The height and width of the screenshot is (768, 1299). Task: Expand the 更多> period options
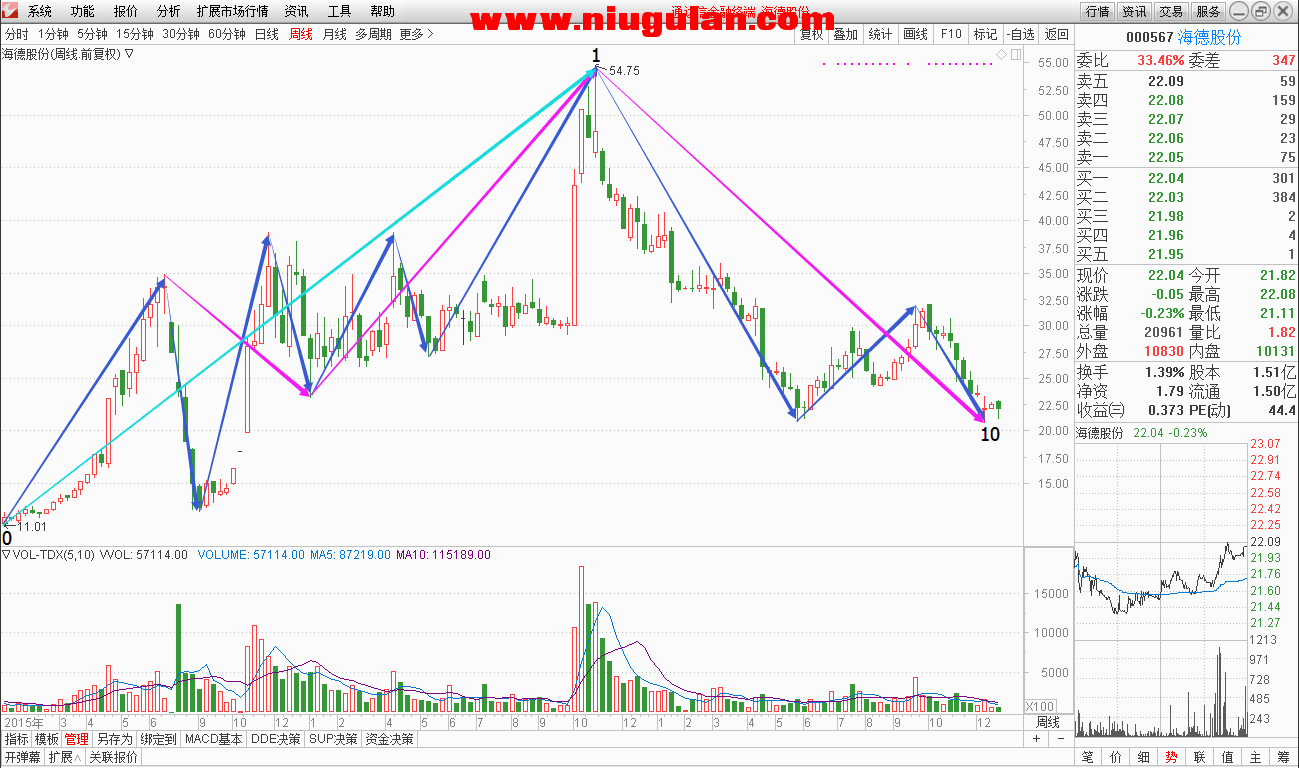click(416, 34)
